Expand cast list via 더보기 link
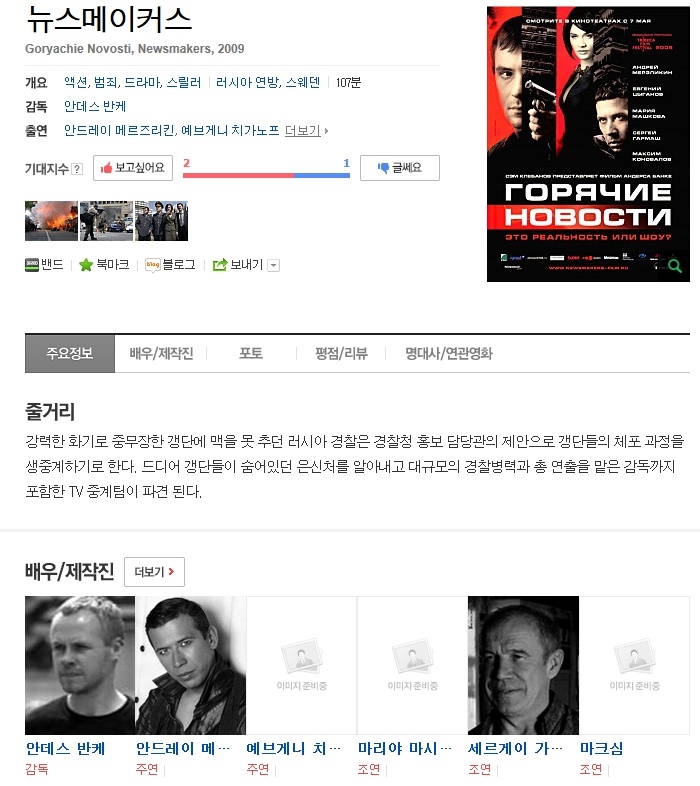The height and width of the screenshot is (786, 700). tap(306, 131)
